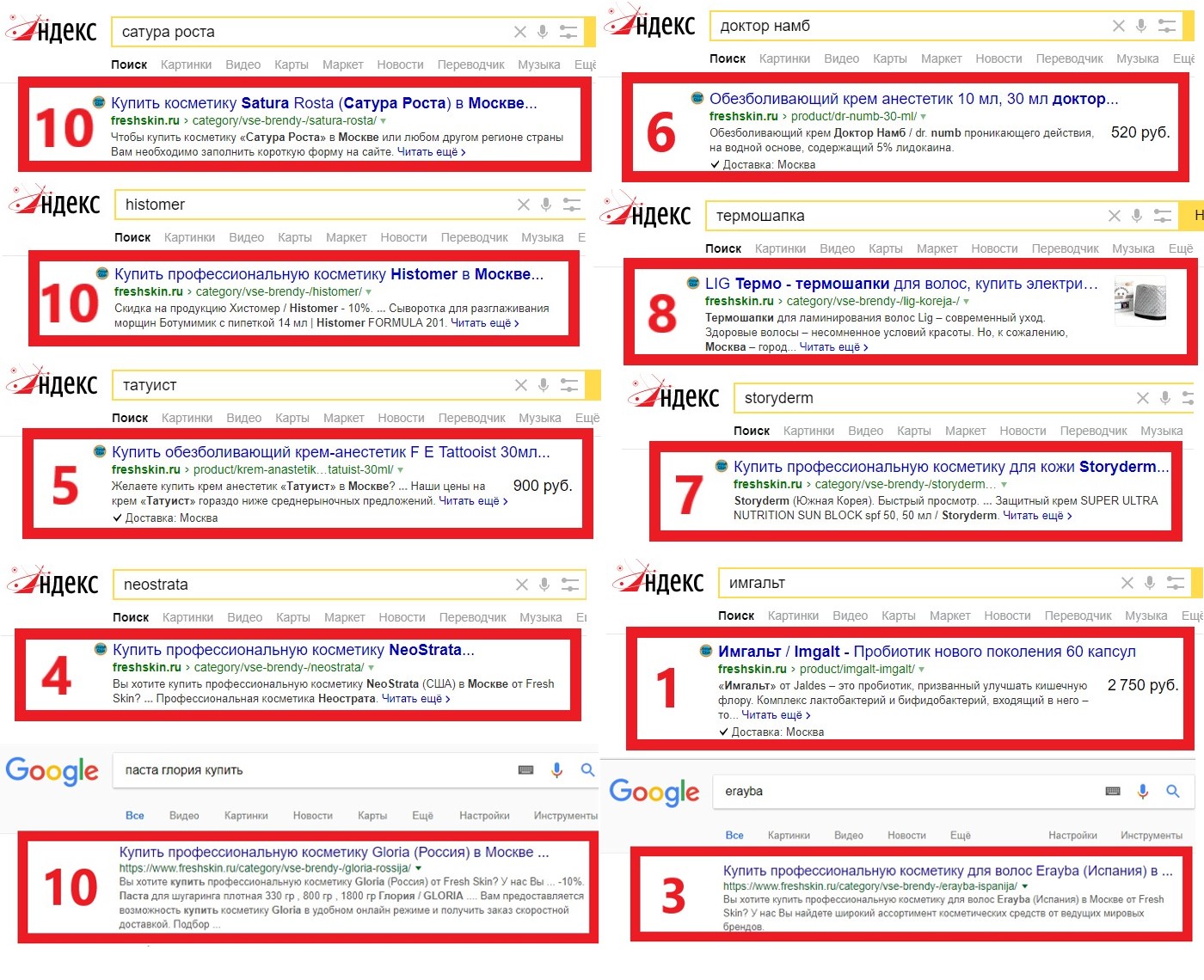Click Google voice search for "паста глория купить"
Viewport: 1204px width, 980px height.
tap(557, 770)
